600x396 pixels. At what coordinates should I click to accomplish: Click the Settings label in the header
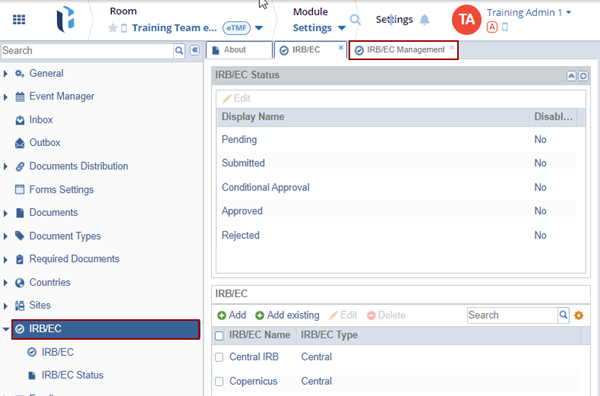pyautogui.click(x=394, y=20)
